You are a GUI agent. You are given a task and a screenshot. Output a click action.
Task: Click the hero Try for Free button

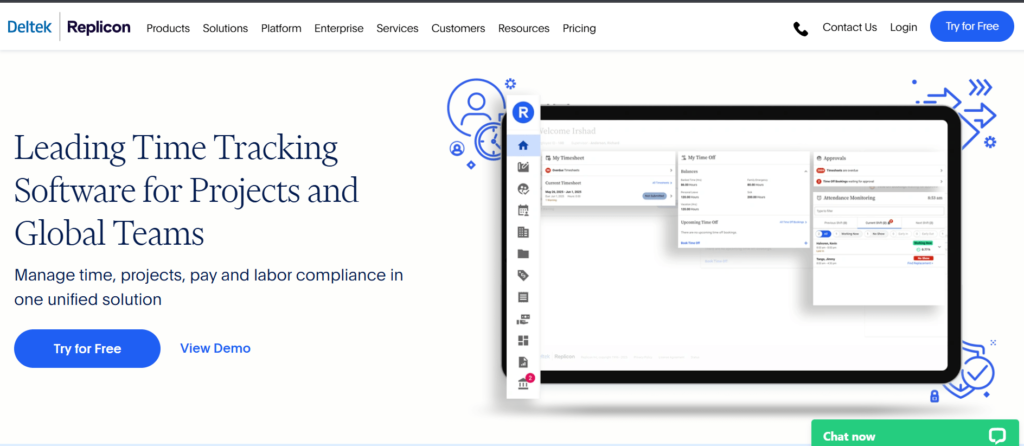[87, 349]
